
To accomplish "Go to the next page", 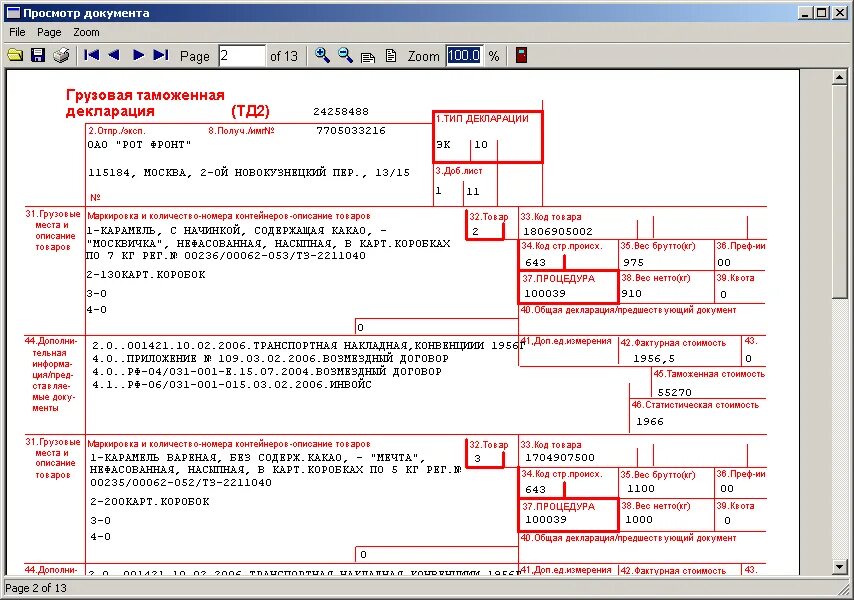I will point(138,55).
